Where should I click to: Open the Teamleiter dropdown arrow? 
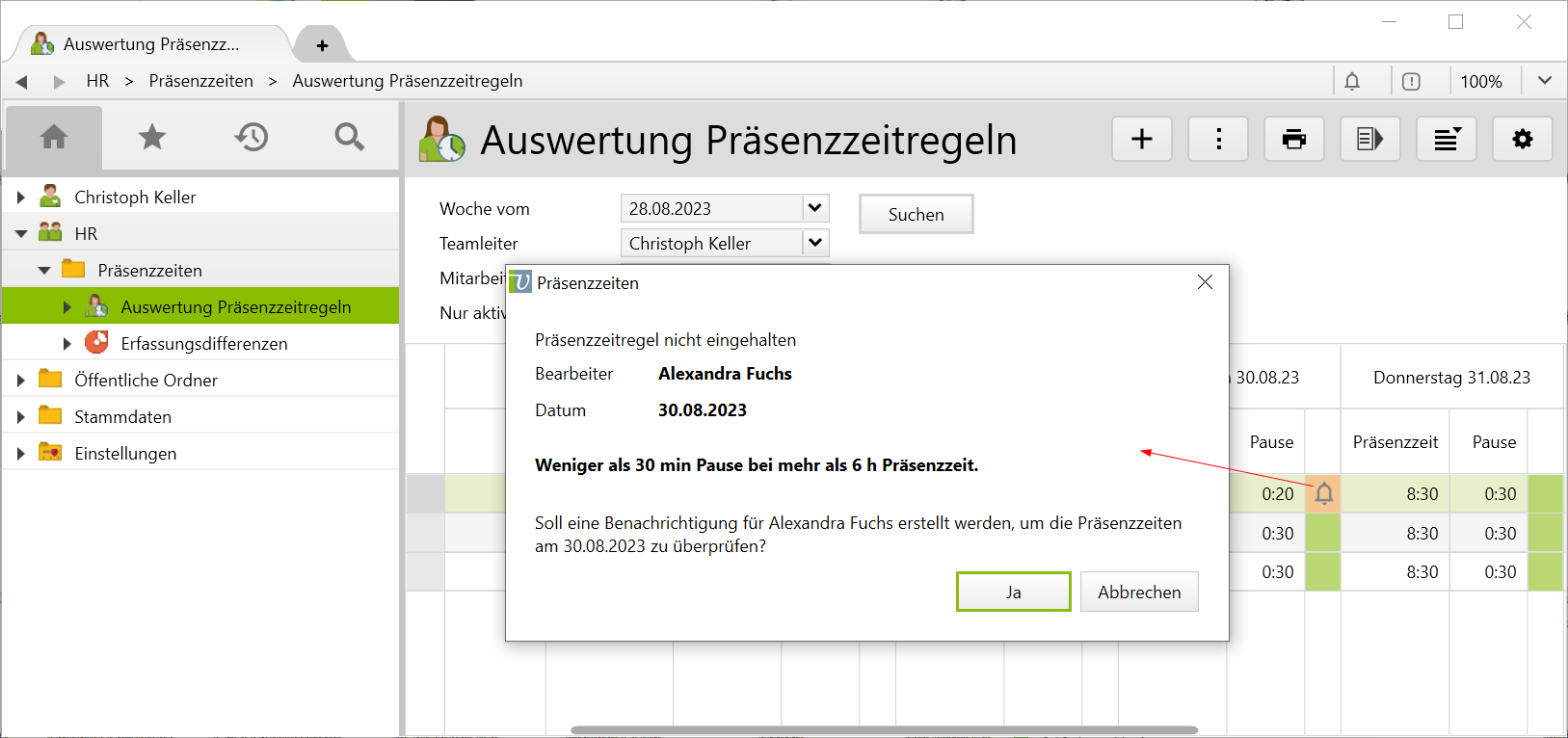click(x=814, y=243)
